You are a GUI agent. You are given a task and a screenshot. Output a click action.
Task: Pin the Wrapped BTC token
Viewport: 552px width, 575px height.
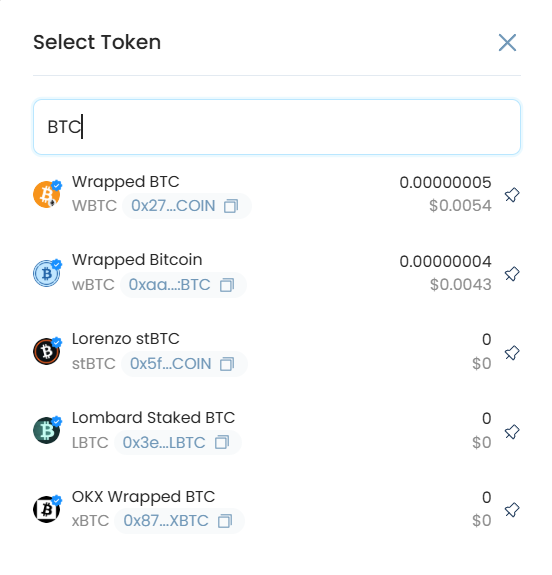coord(512,195)
